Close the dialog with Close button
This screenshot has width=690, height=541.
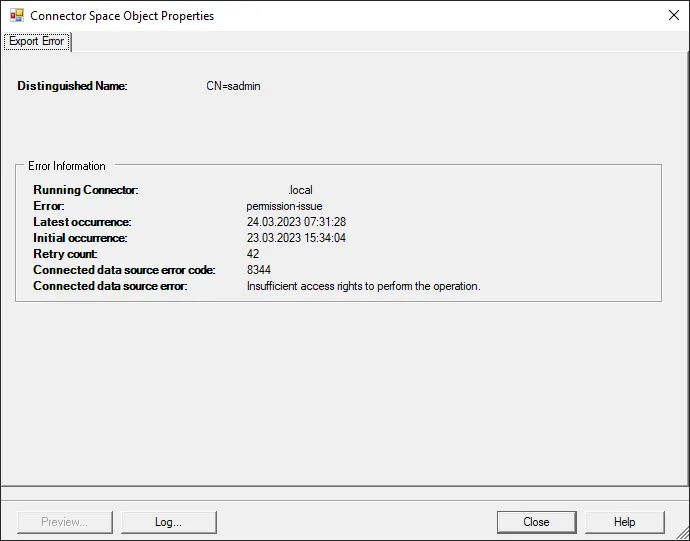coord(536,522)
